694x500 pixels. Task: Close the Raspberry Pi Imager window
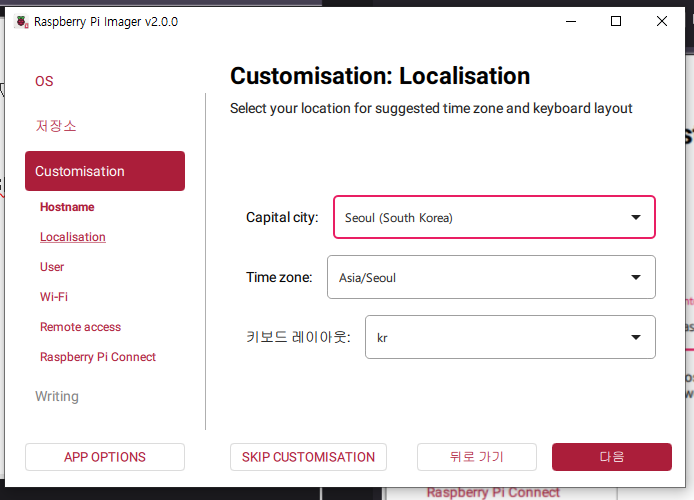click(x=662, y=21)
